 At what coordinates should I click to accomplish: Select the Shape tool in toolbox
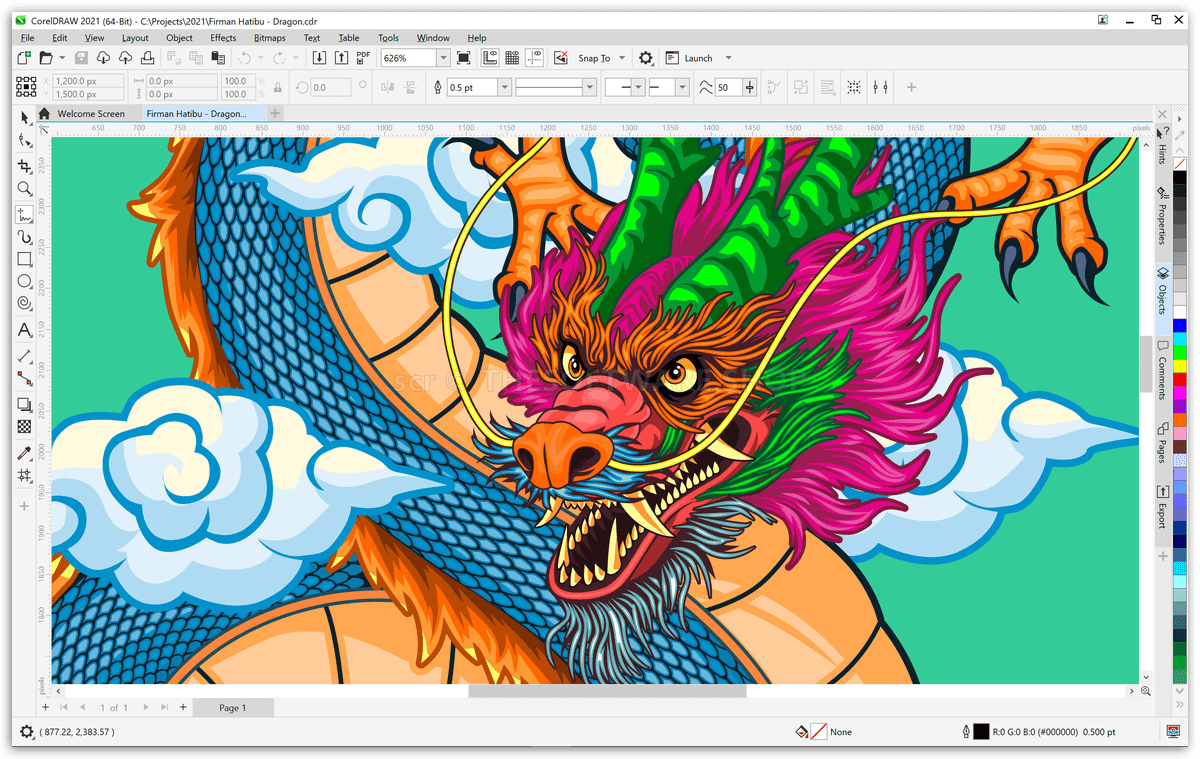click(x=25, y=141)
